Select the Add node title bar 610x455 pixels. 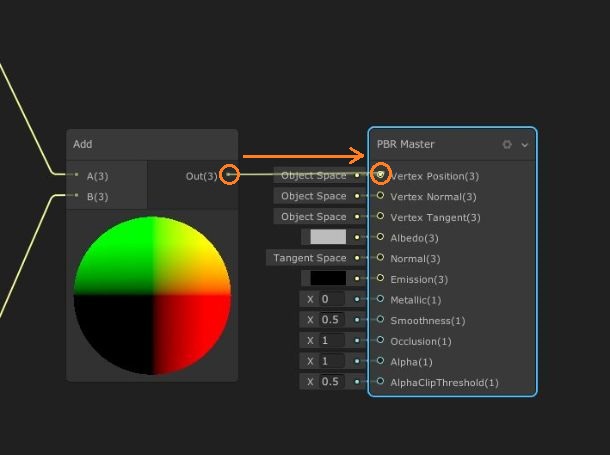pos(152,144)
